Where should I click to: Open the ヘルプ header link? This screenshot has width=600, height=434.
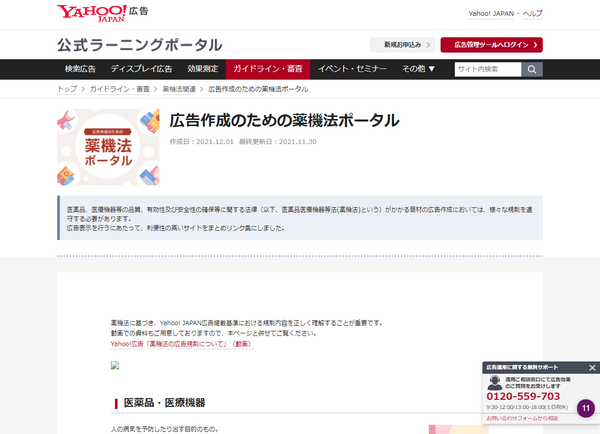[x=533, y=14]
